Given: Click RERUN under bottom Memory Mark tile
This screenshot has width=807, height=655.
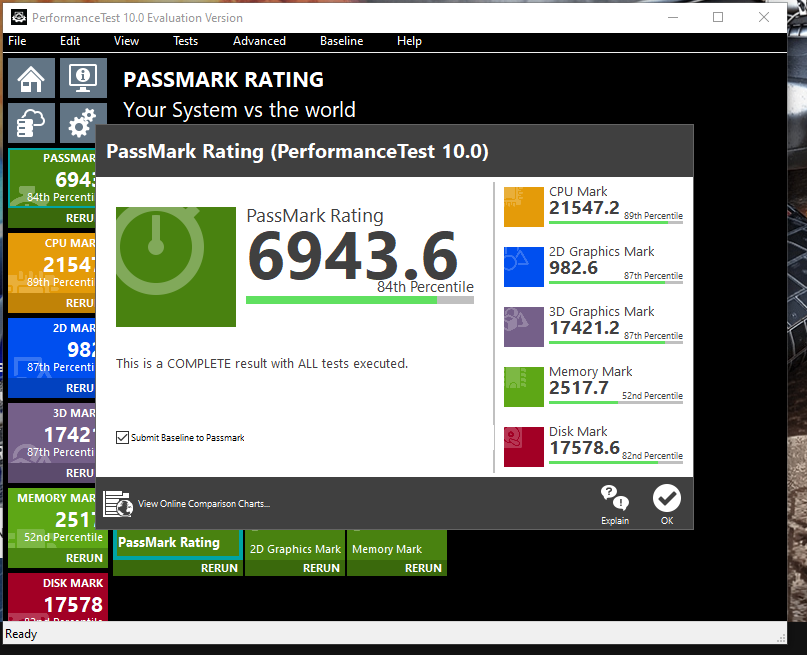Looking at the screenshot, I should pos(423,568).
